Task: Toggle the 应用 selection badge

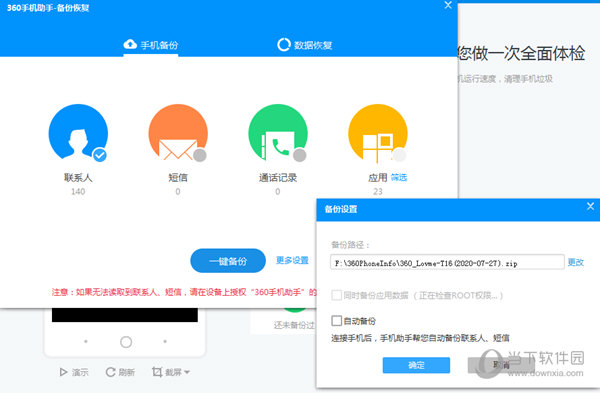Action: tap(399, 155)
